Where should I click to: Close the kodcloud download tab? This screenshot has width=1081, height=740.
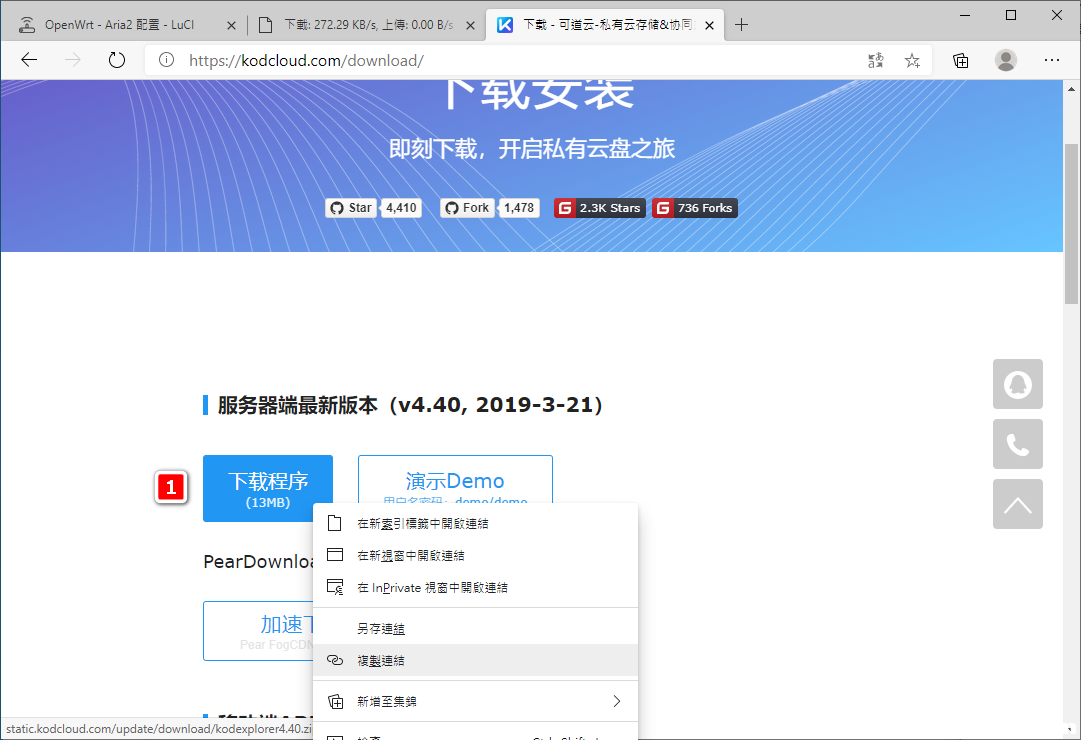(709, 26)
